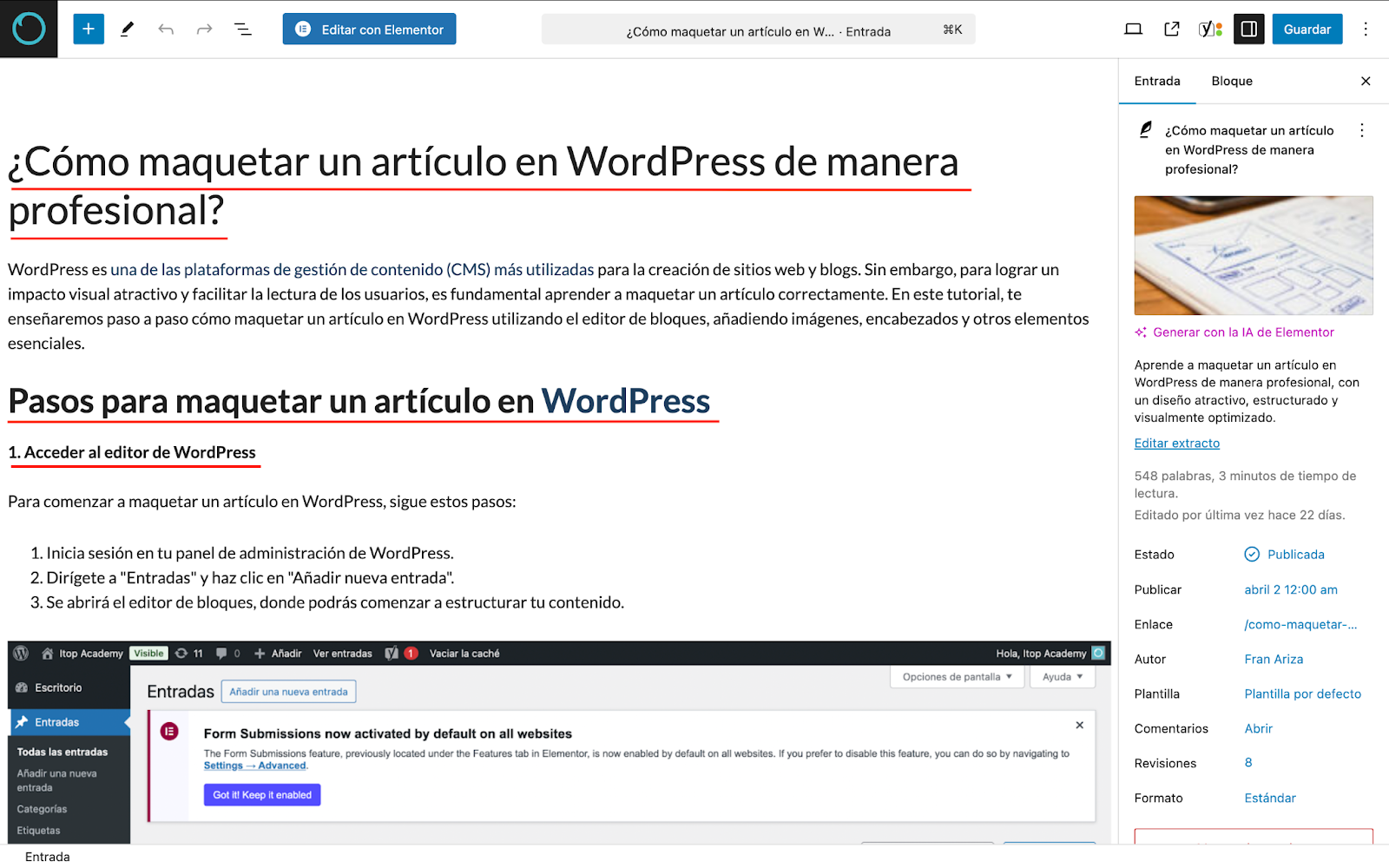Click Generar con la IA de Elementor
This screenshot has height=868, width=1389.
1234,332
